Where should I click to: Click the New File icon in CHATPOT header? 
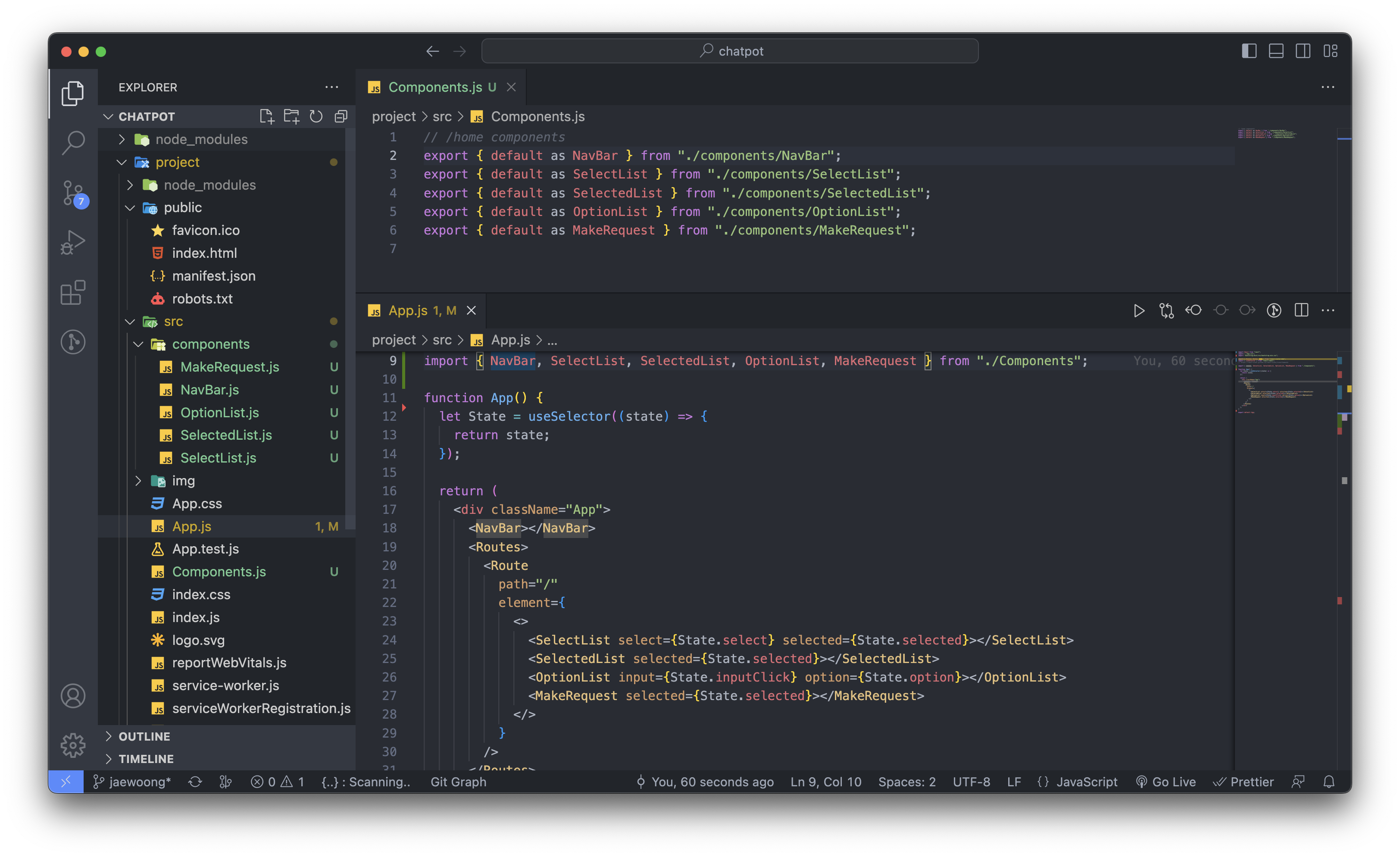pos(266,116)
